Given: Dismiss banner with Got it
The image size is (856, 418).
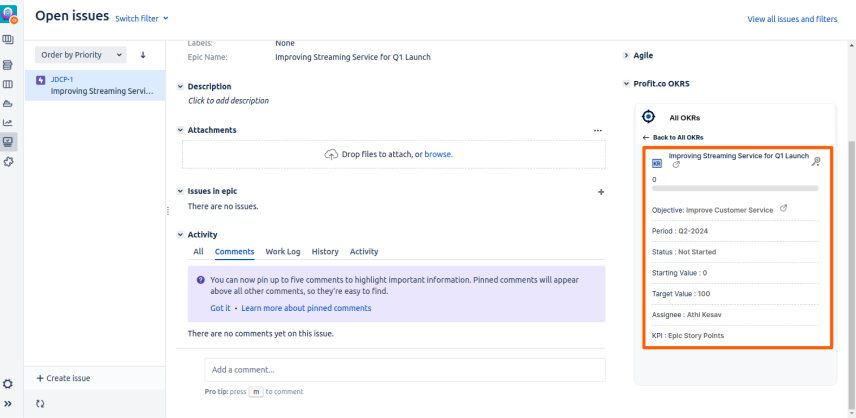Looking at the screenshot, I should pos(221,308).
